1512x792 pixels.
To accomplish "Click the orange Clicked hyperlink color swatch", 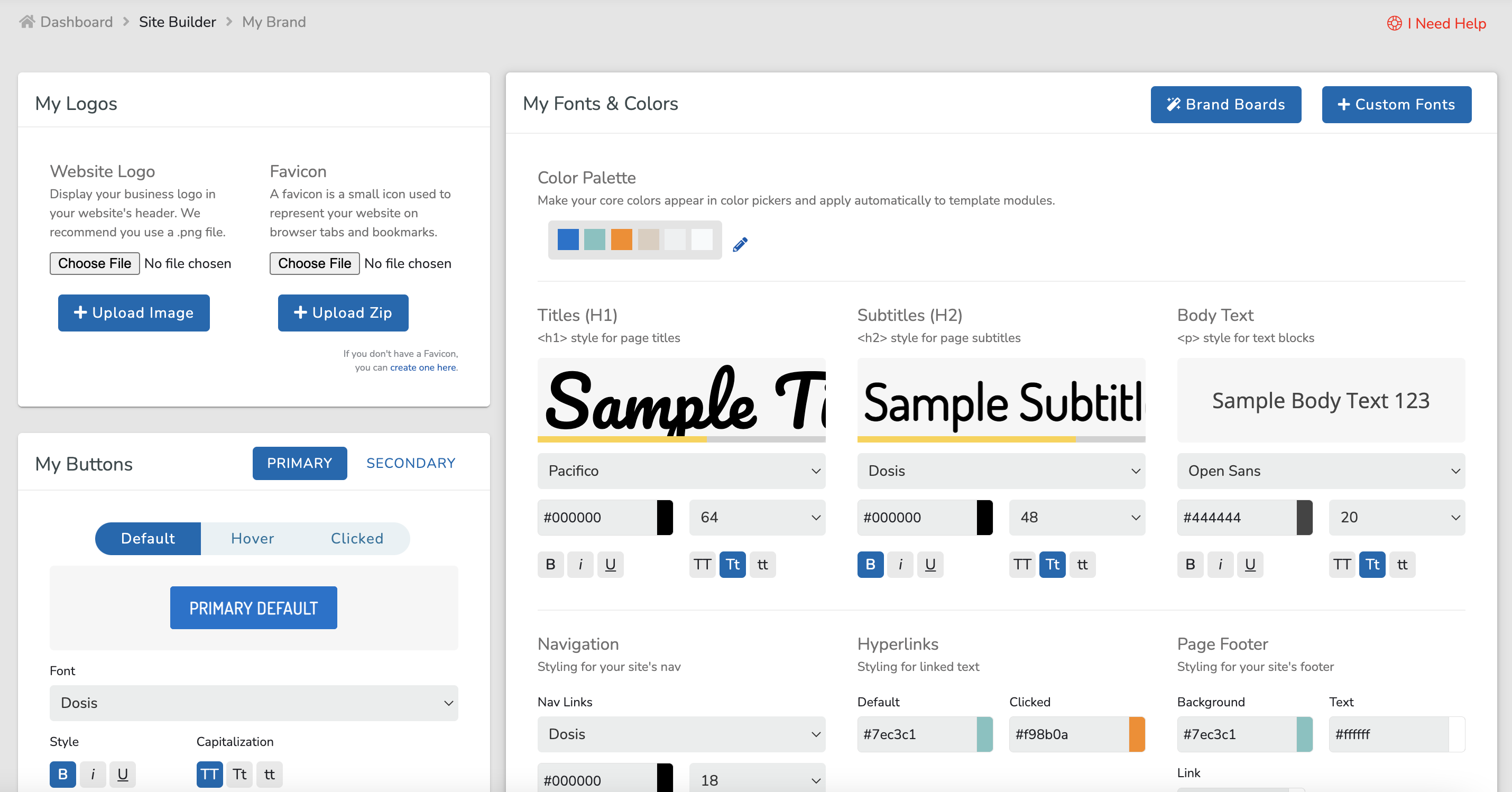I will (1136, 734).
